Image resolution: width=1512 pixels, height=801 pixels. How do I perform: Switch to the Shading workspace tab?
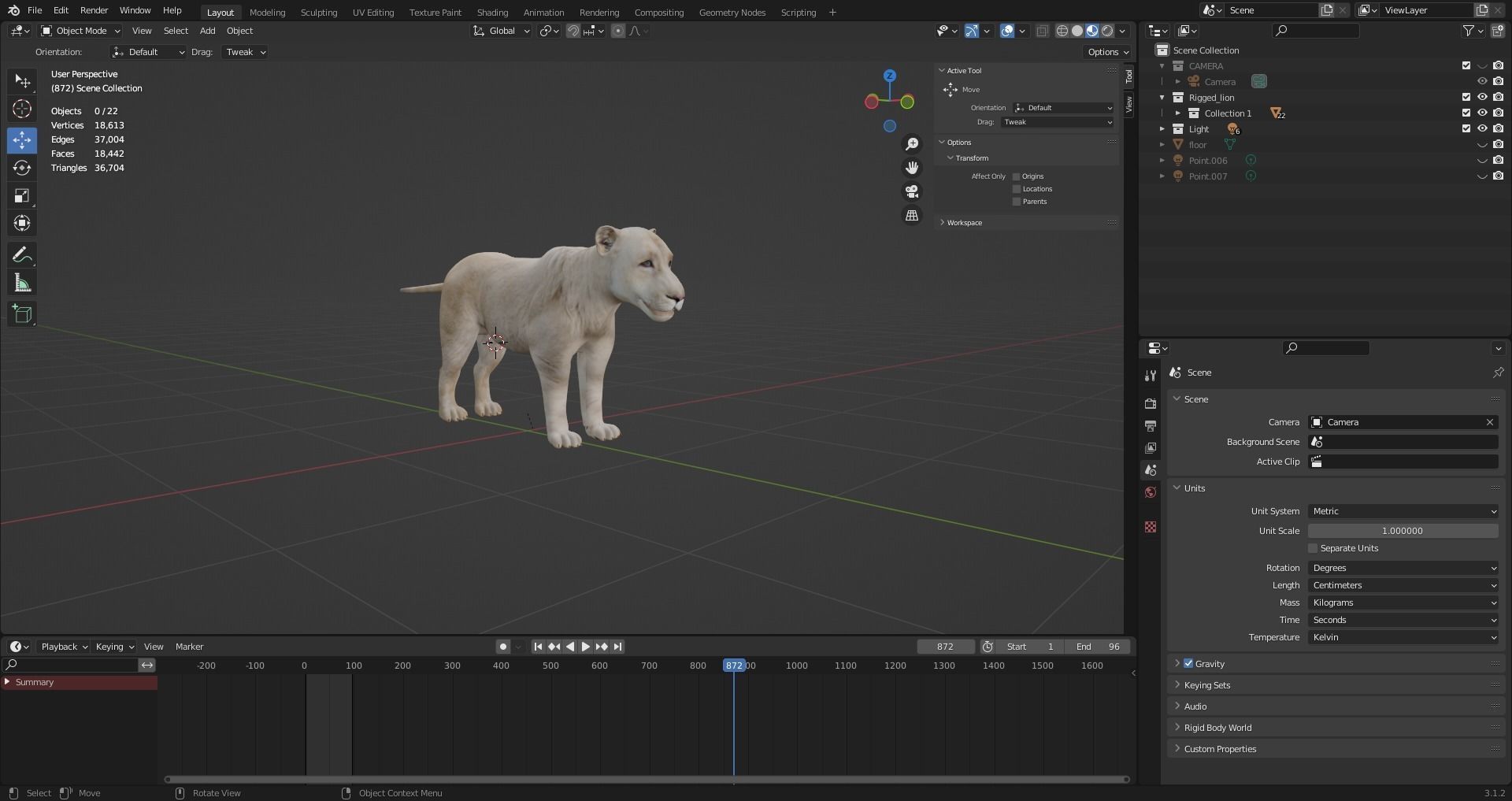coord(492,12)
